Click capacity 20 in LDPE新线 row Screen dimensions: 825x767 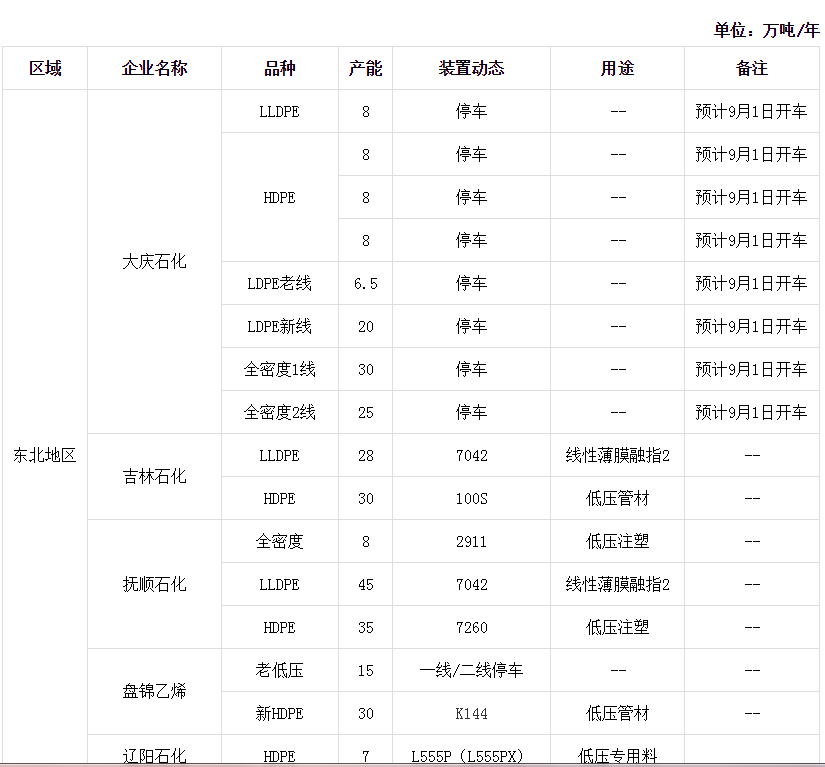(366, 327)
